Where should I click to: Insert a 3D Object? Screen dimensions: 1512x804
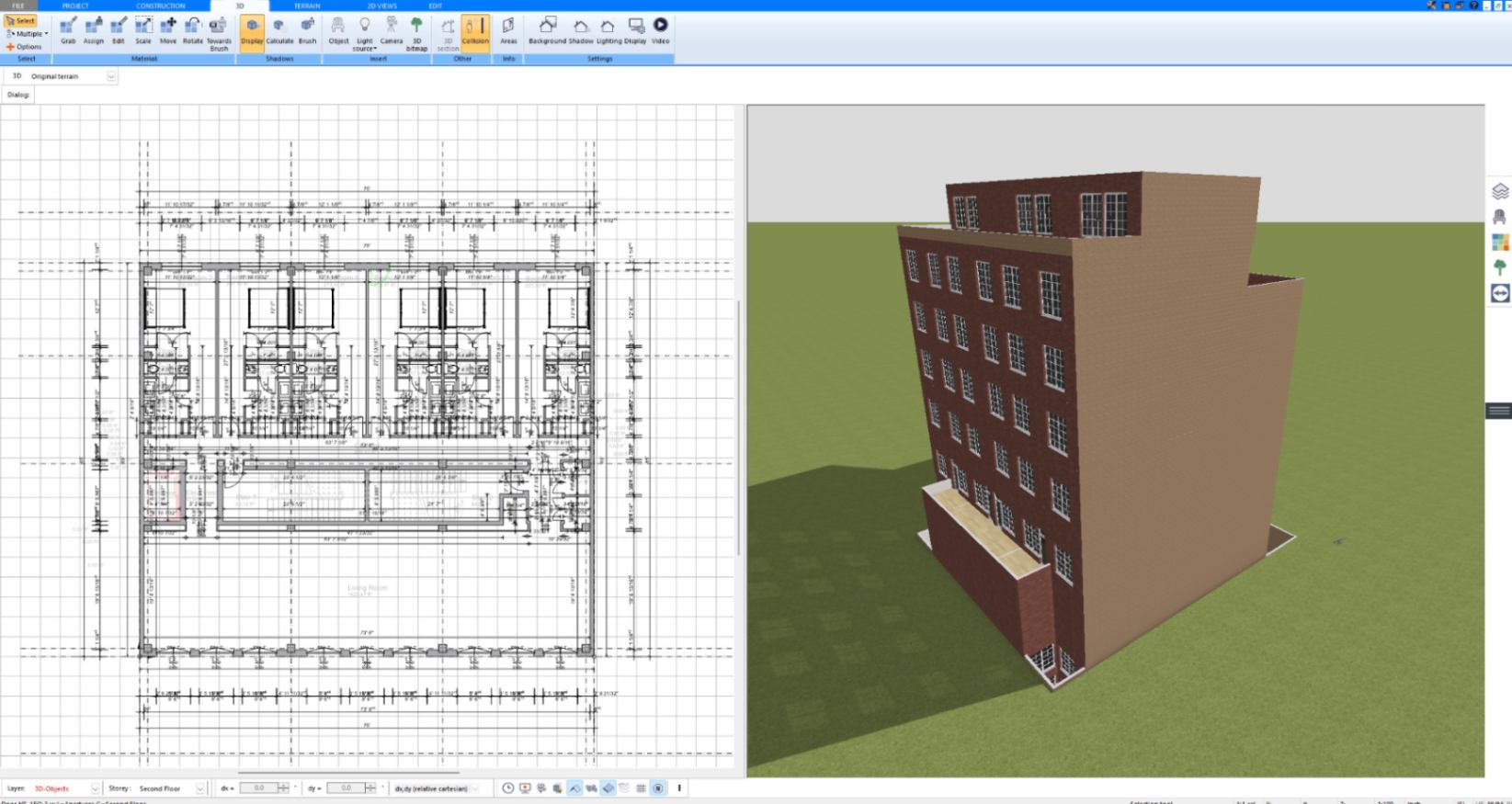(338, 30)
